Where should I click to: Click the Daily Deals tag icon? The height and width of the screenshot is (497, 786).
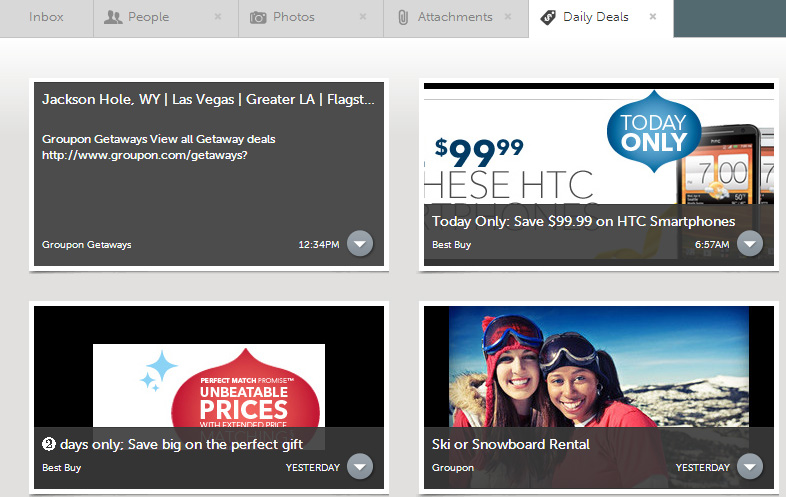tap(548, 17)
